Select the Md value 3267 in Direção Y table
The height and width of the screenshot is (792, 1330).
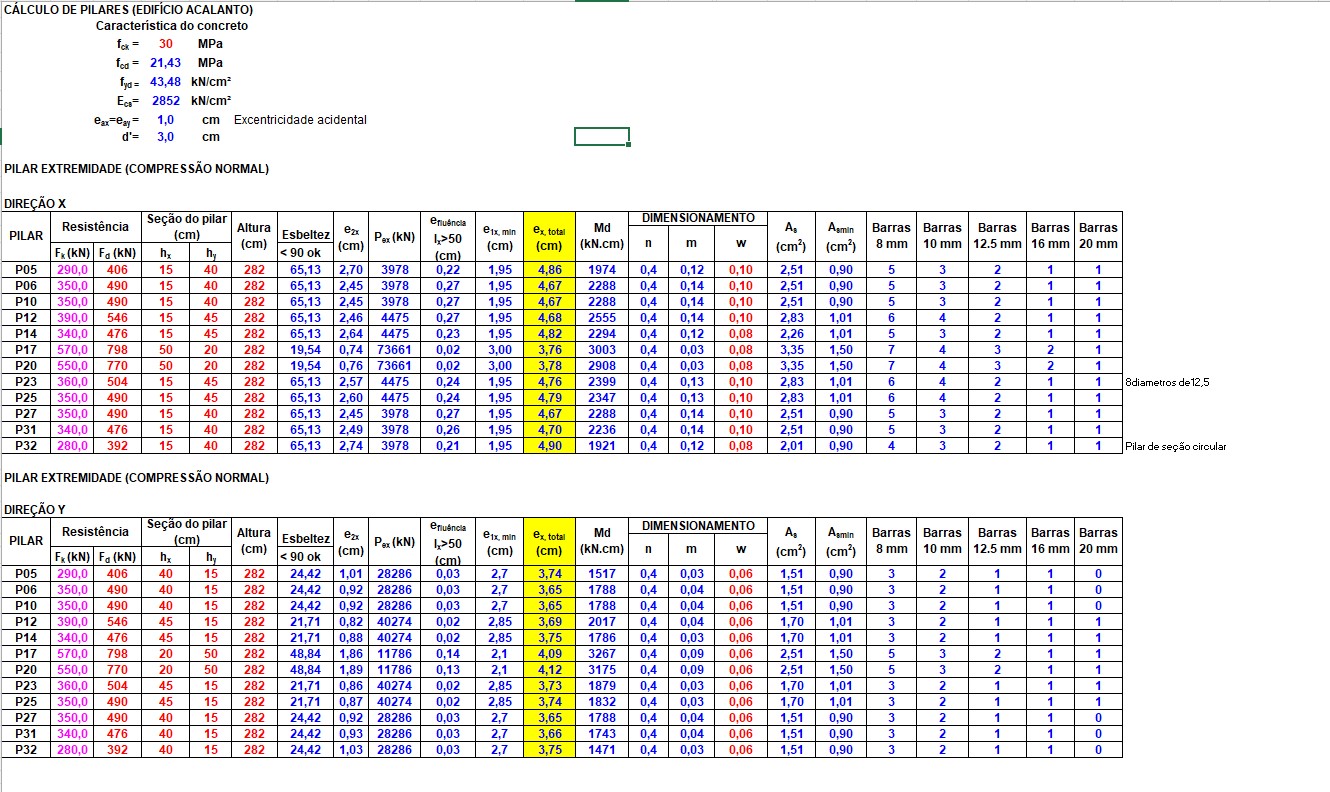(x=602, y=654)
